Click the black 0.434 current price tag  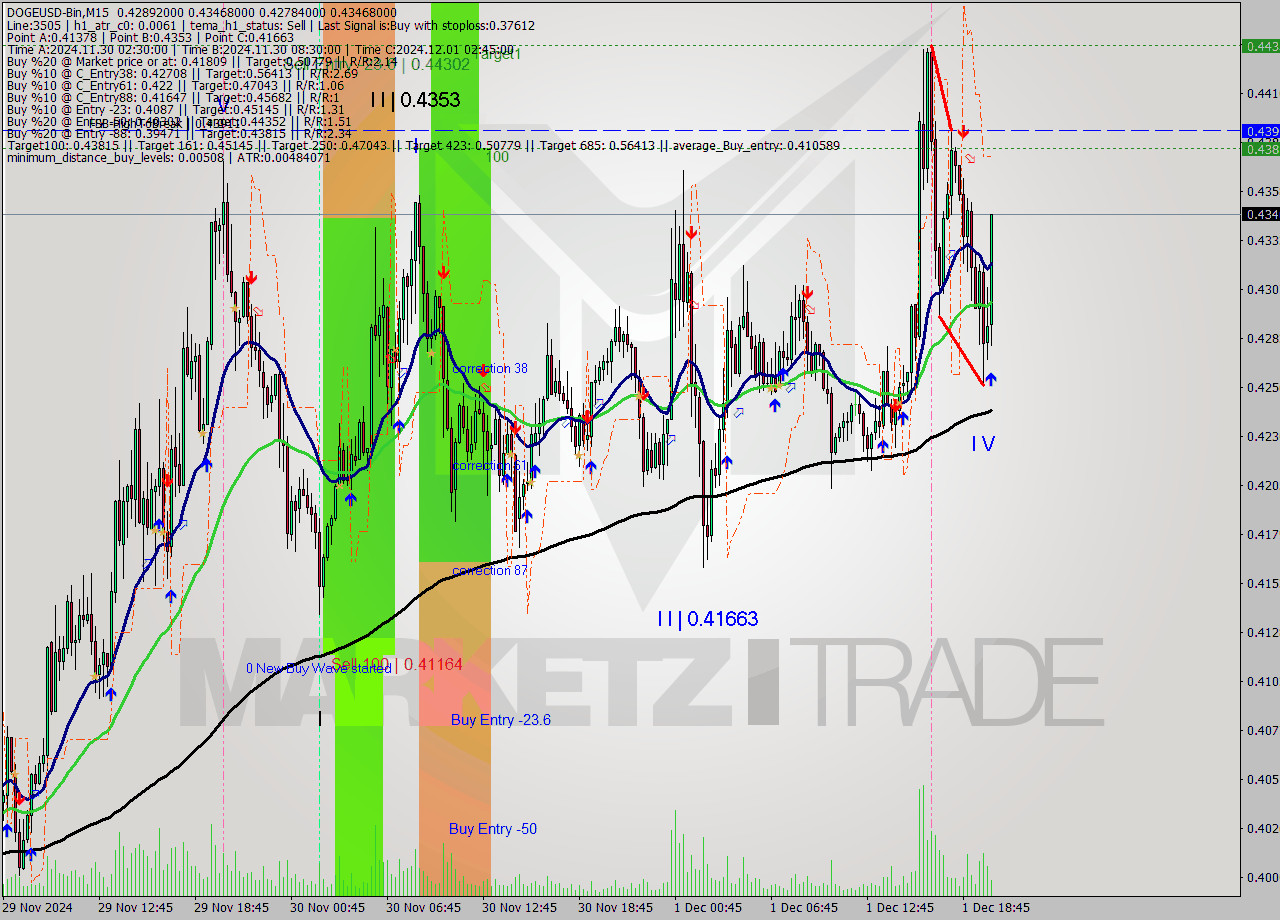(x=1260, y=214)
